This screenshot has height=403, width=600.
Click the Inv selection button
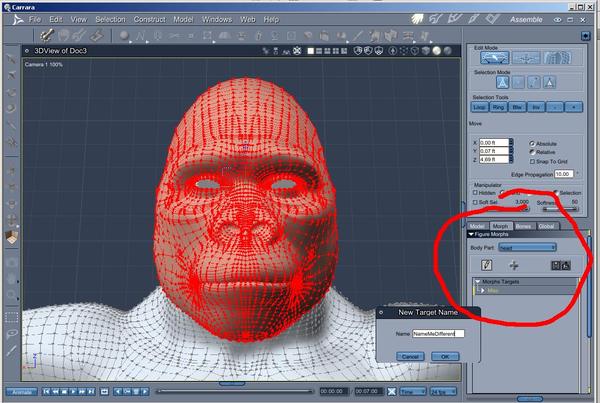click(x=536, y=107)
